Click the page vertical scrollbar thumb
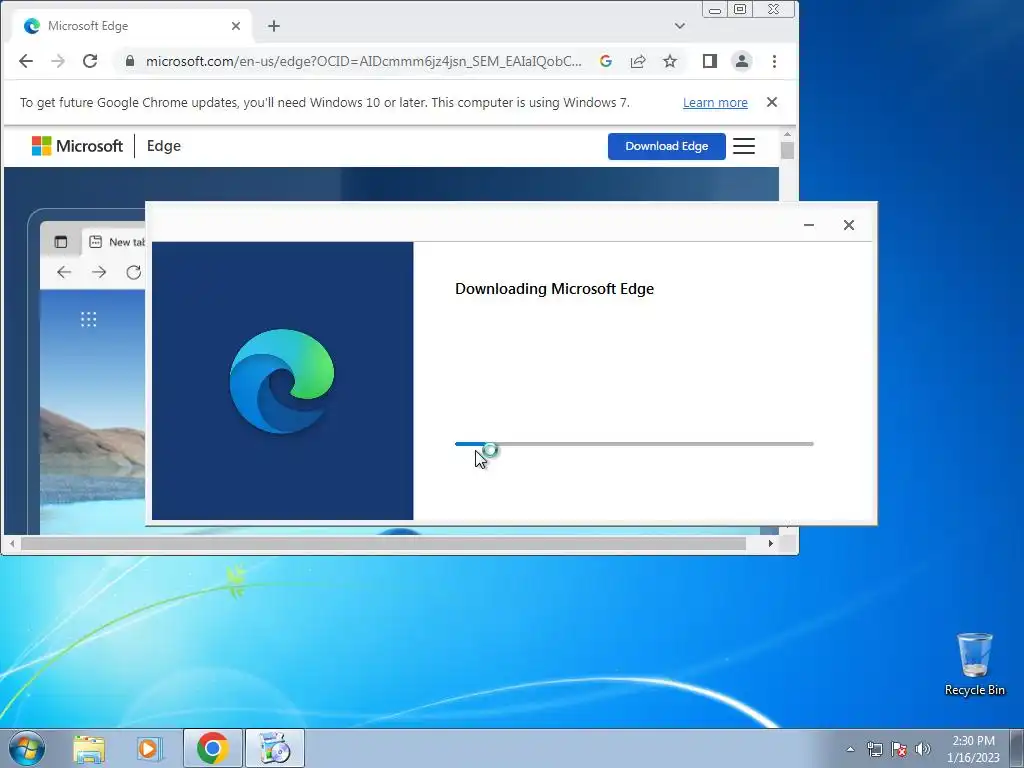This screenshot has width=1024, height=768. coord(788,151)
